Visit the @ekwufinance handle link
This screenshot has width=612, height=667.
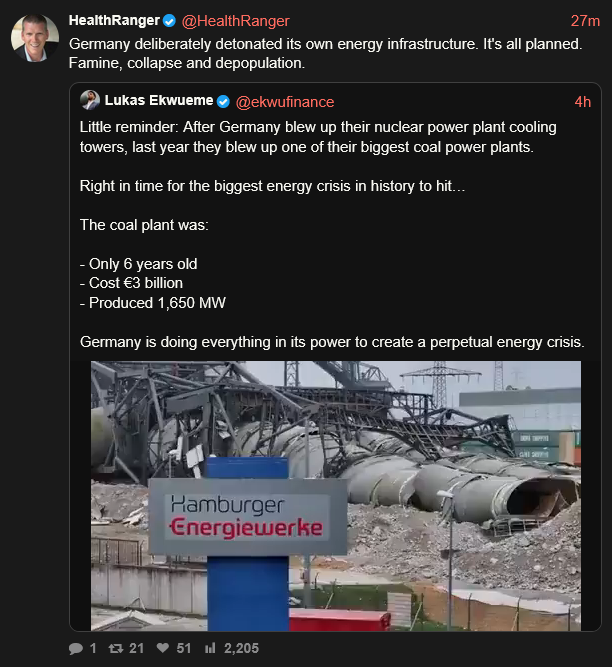pos(284,102)
